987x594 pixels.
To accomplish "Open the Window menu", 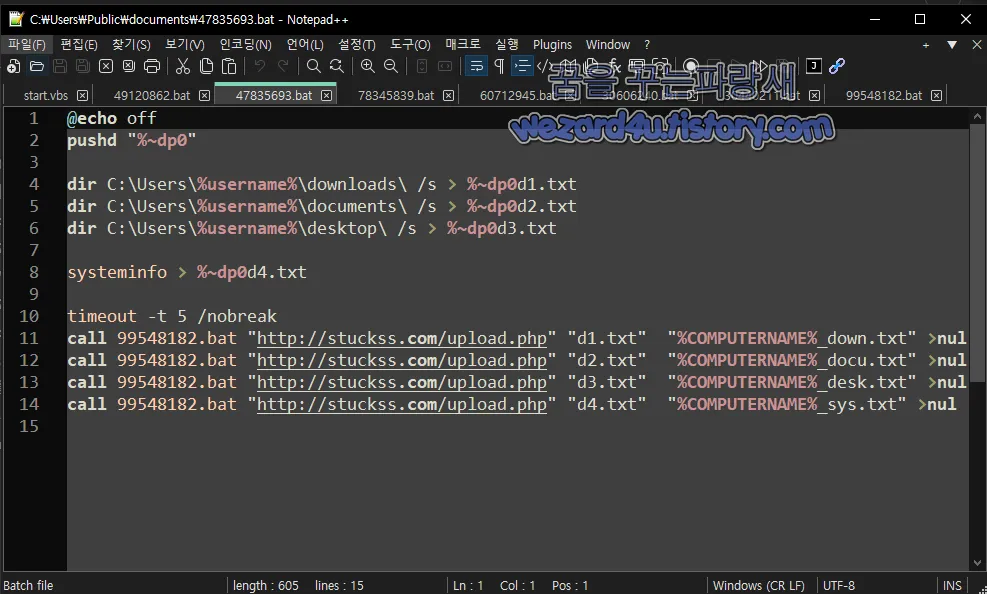I will tap(607, 45).
